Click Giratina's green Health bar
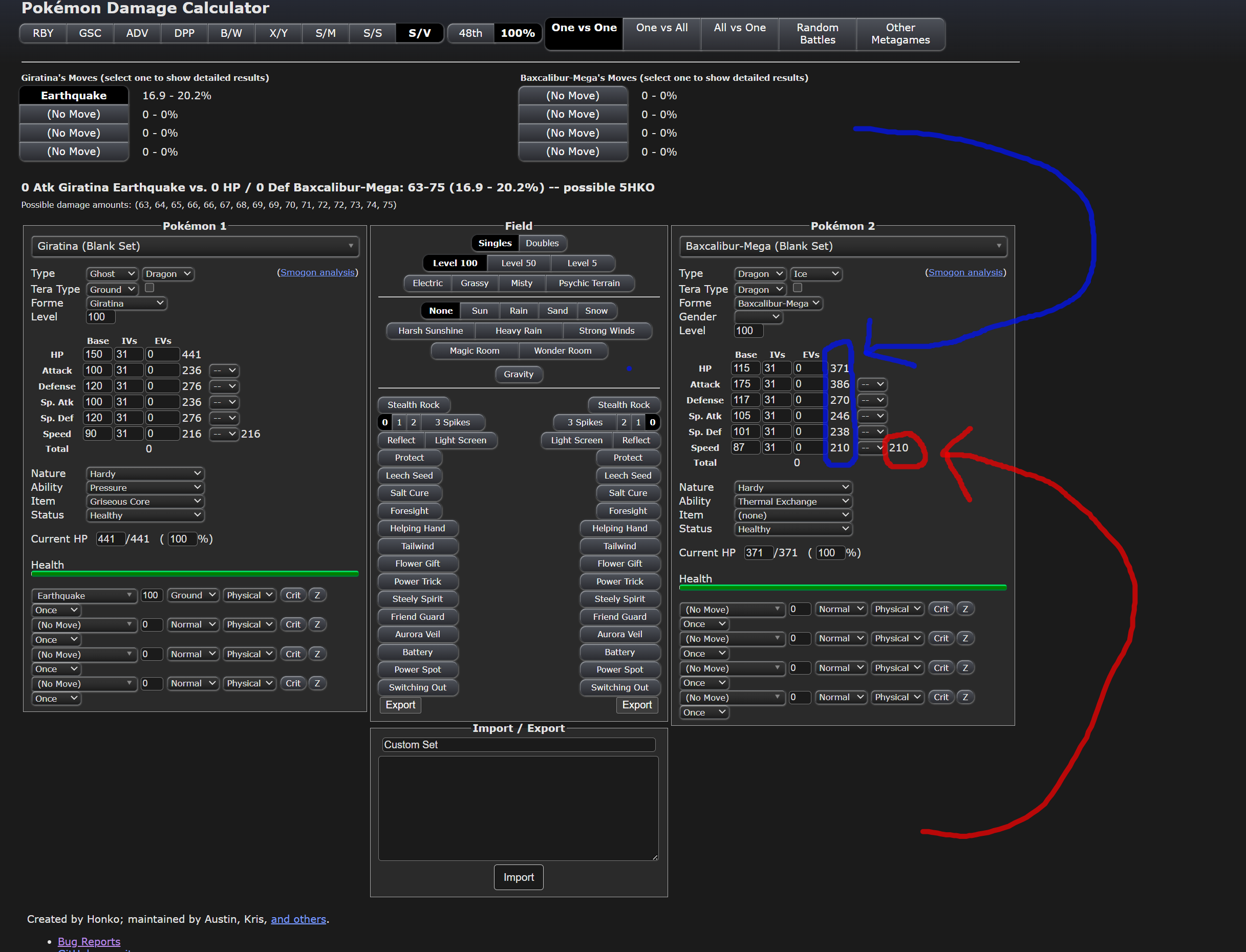The width and height of the screenshot is (1246, 952). click(x=195, y=574)
